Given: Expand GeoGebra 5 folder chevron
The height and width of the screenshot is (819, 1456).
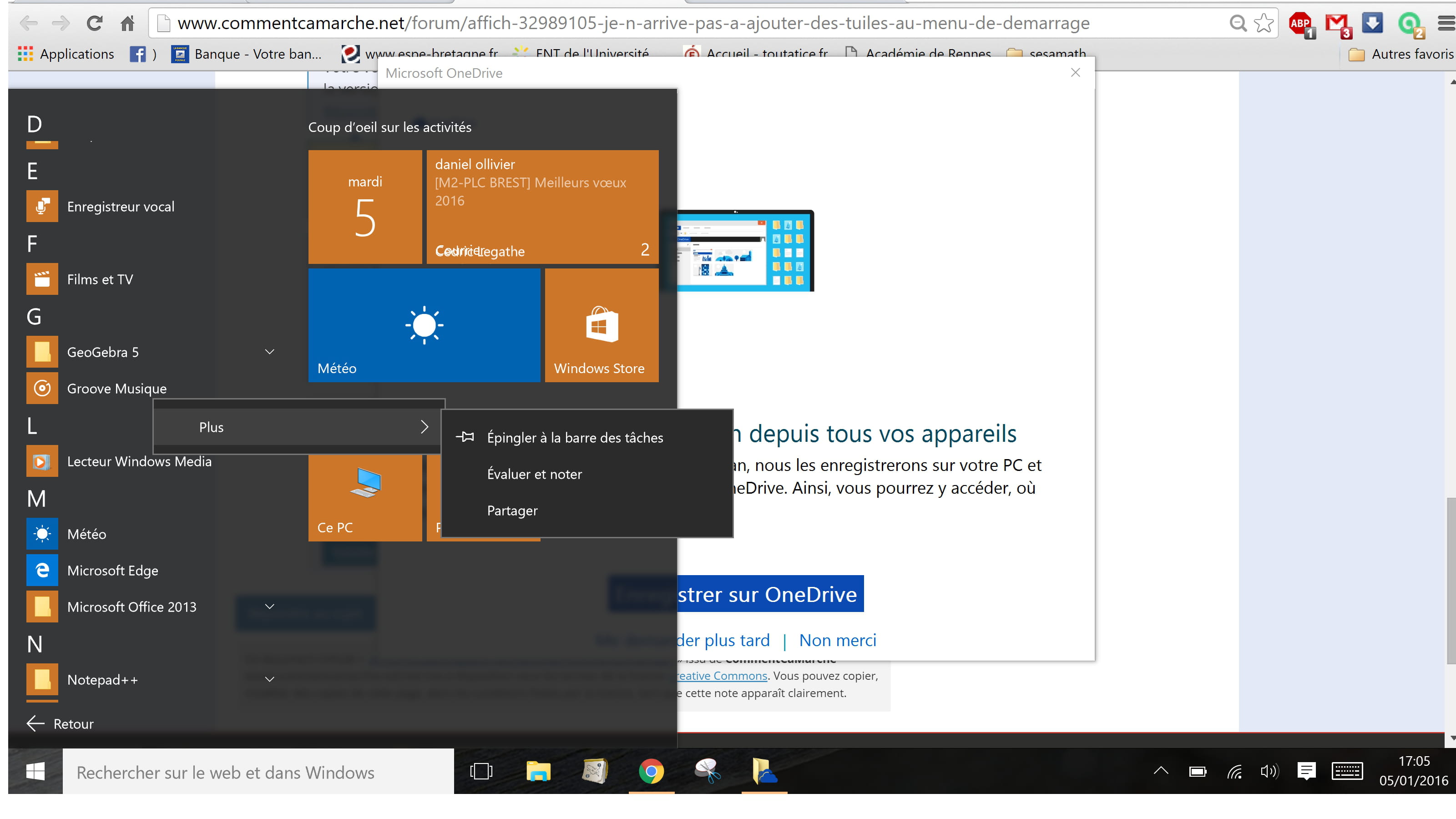Looking at the screenshot, I should (270, 352).
